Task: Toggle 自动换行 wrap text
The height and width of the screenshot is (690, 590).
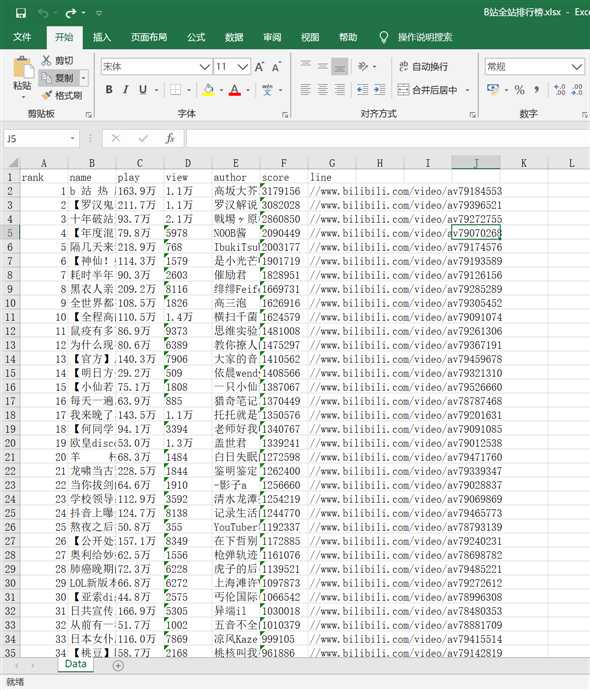Action: [423, 66]
